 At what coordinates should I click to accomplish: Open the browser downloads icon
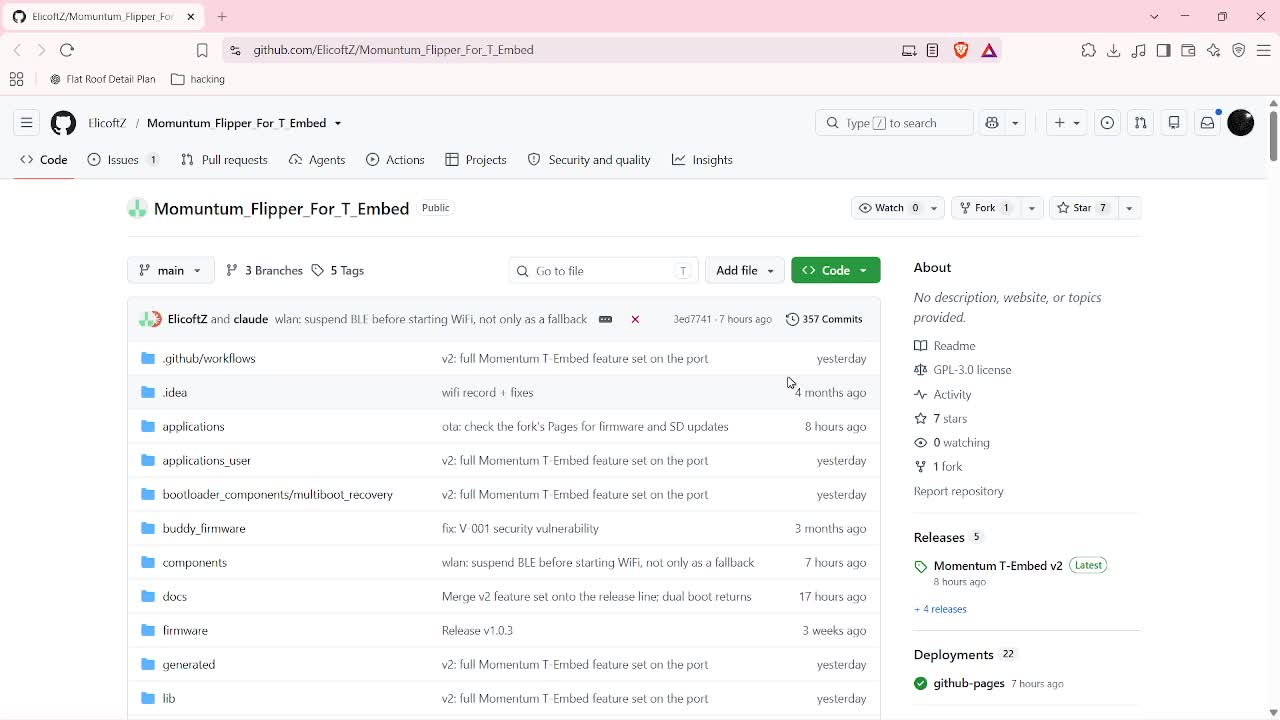1113,50
